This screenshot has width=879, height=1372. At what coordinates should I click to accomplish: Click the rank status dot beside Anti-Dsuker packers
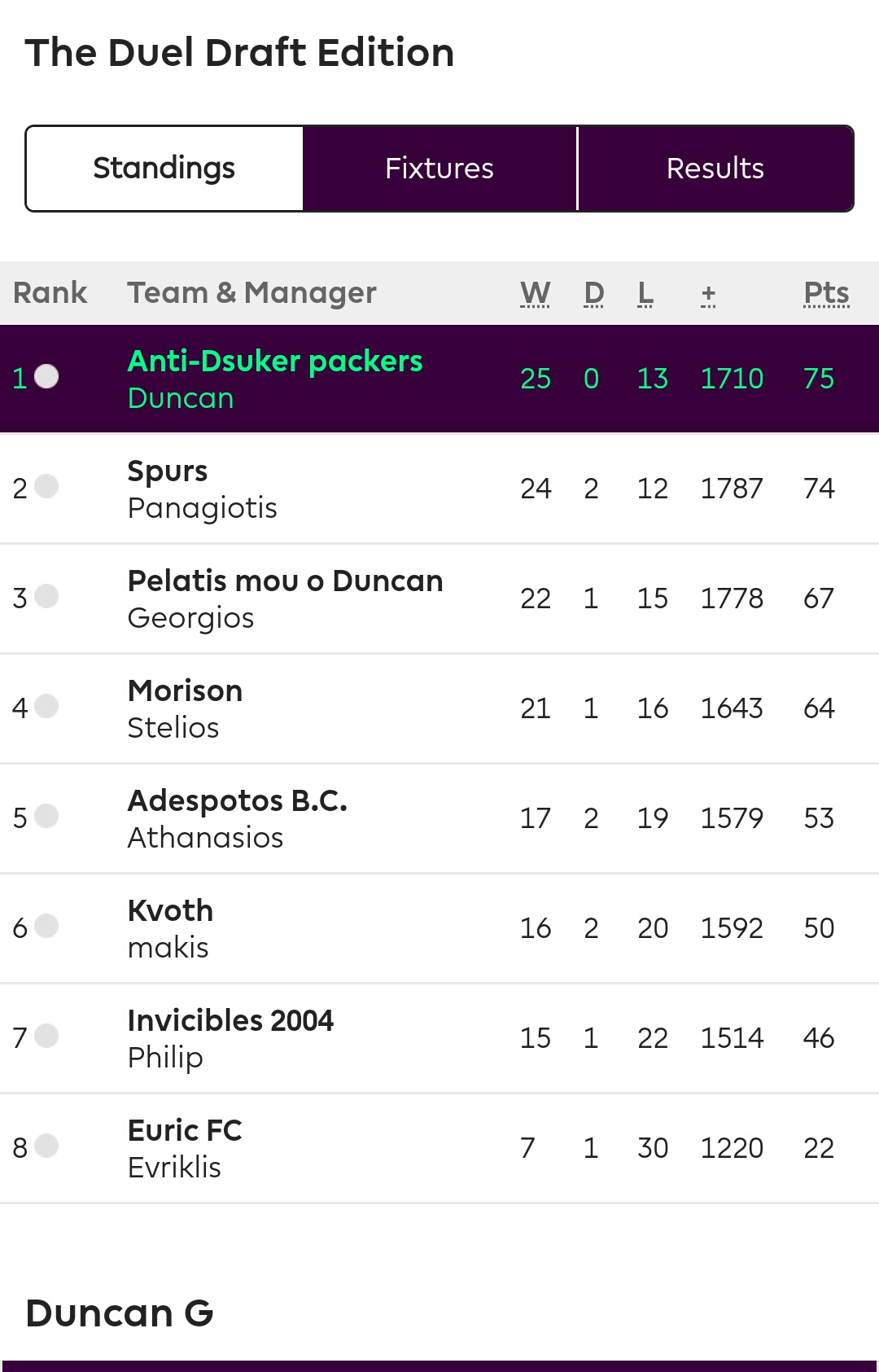(46, 376)
